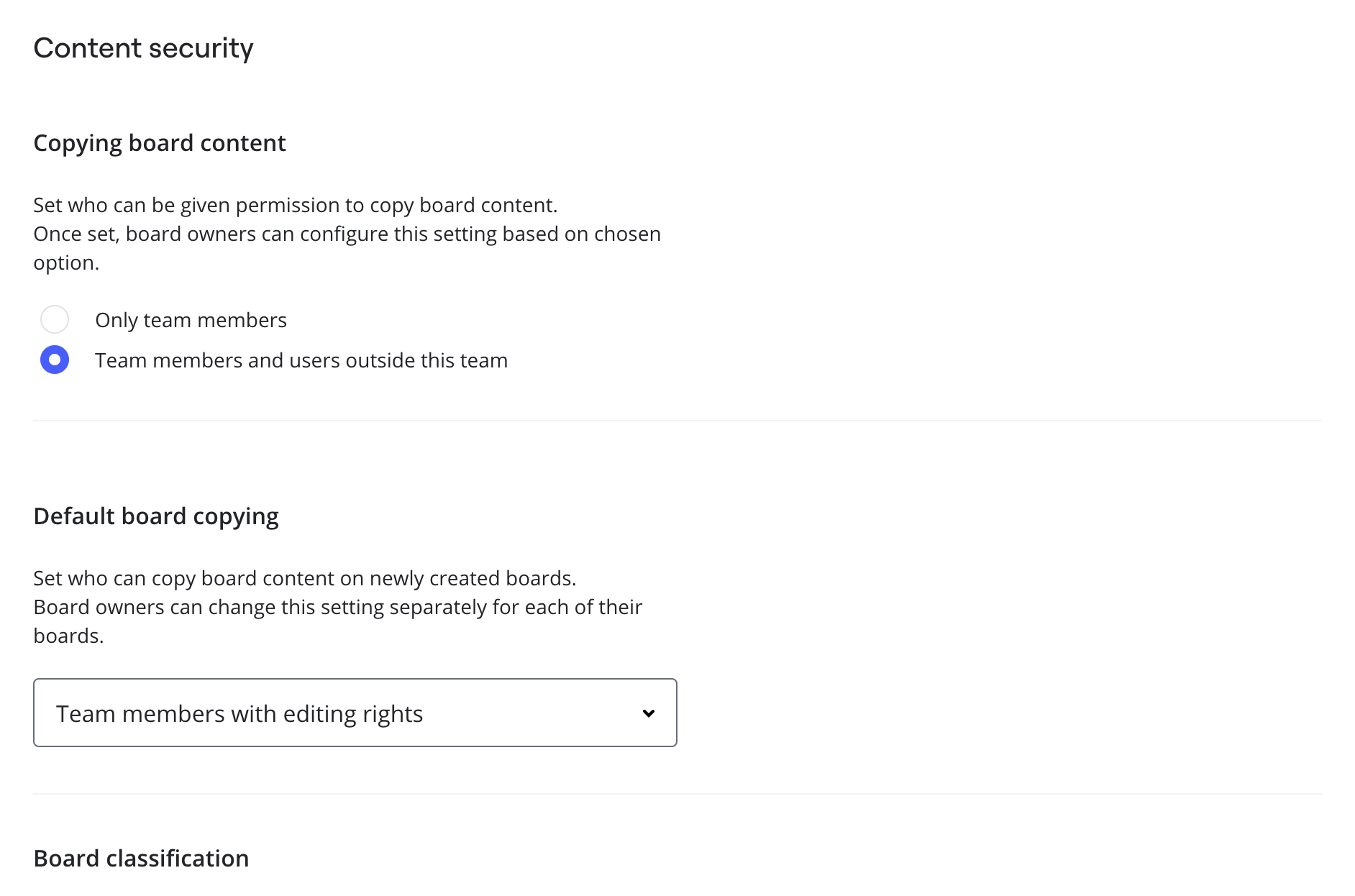
Task: Click the word "security" in the page title
Action: pos(201,48)
